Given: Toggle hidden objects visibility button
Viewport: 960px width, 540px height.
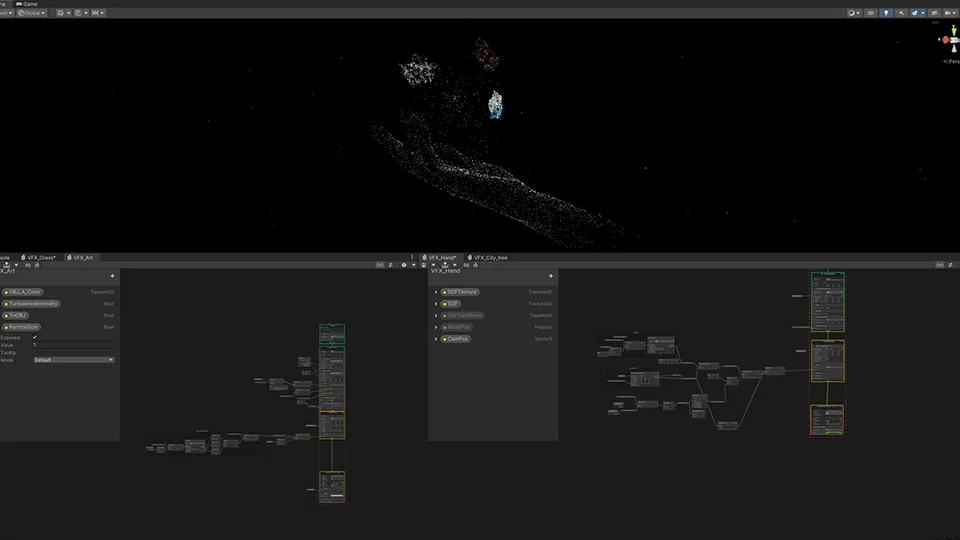Looking at the screenshot, I should point(934,13).
